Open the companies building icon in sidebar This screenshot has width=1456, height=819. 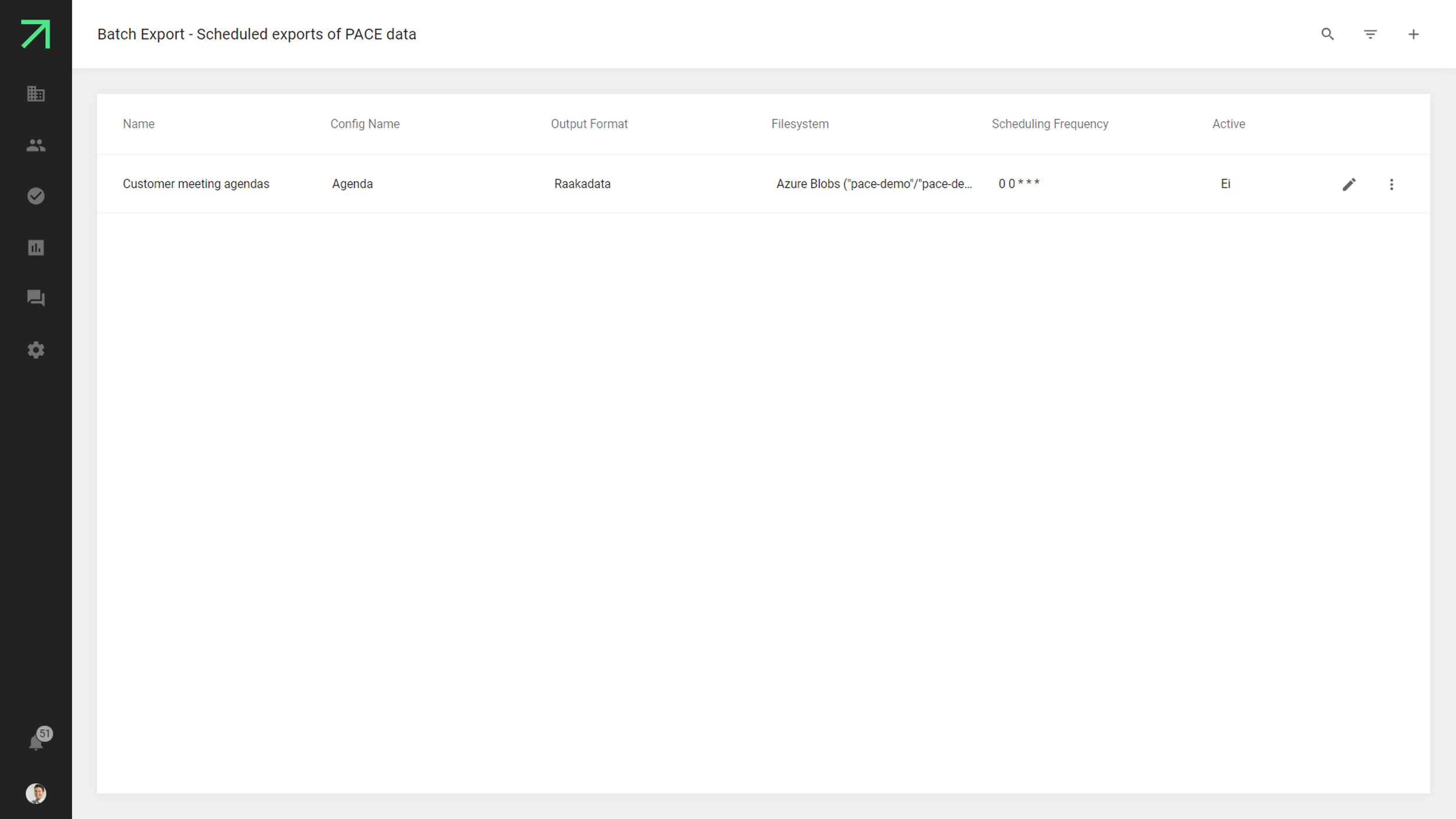[x=36, y=94]
